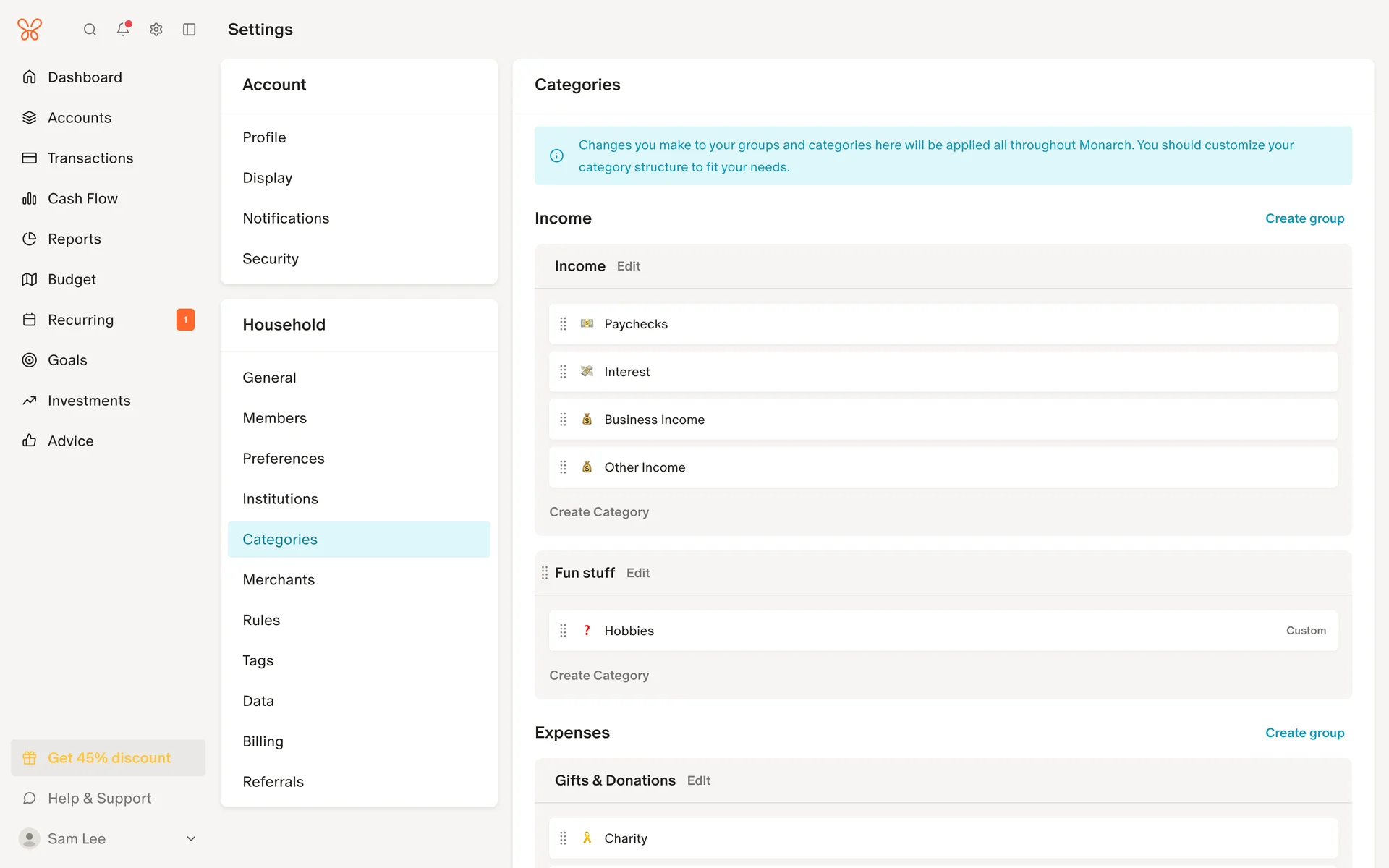The width and height of the screenshot is (1389, 868).
Task: Open the Security settings tab
Action: [x=271, y=259]
